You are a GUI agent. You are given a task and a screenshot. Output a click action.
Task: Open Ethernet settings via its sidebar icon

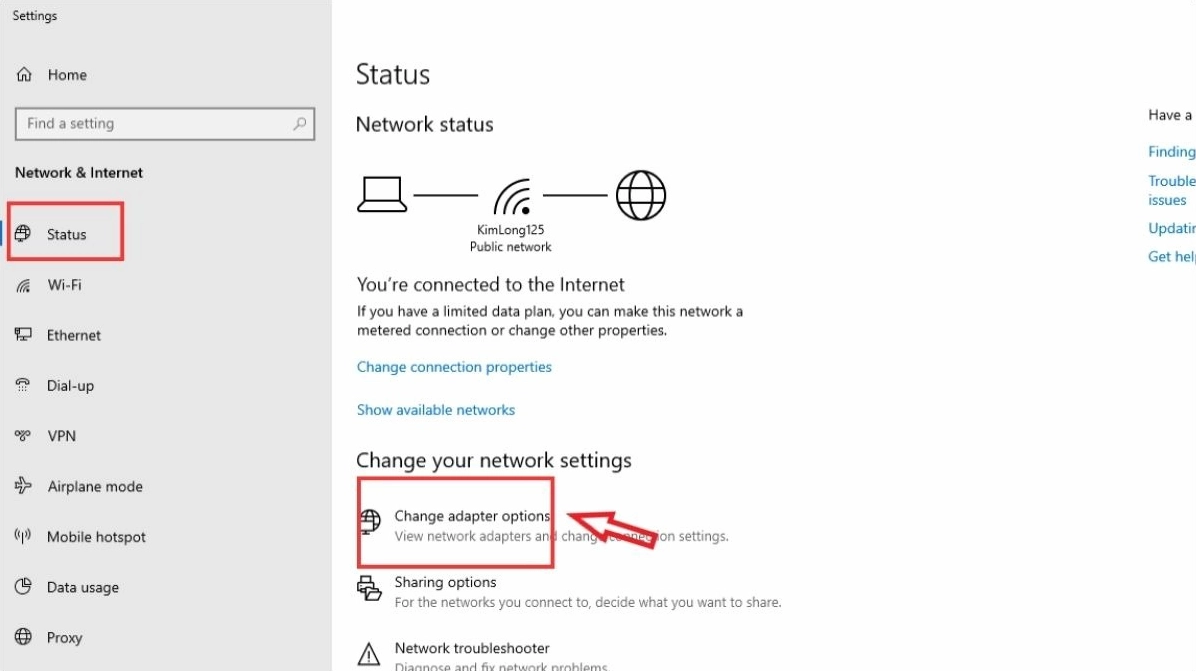(23, 334)
